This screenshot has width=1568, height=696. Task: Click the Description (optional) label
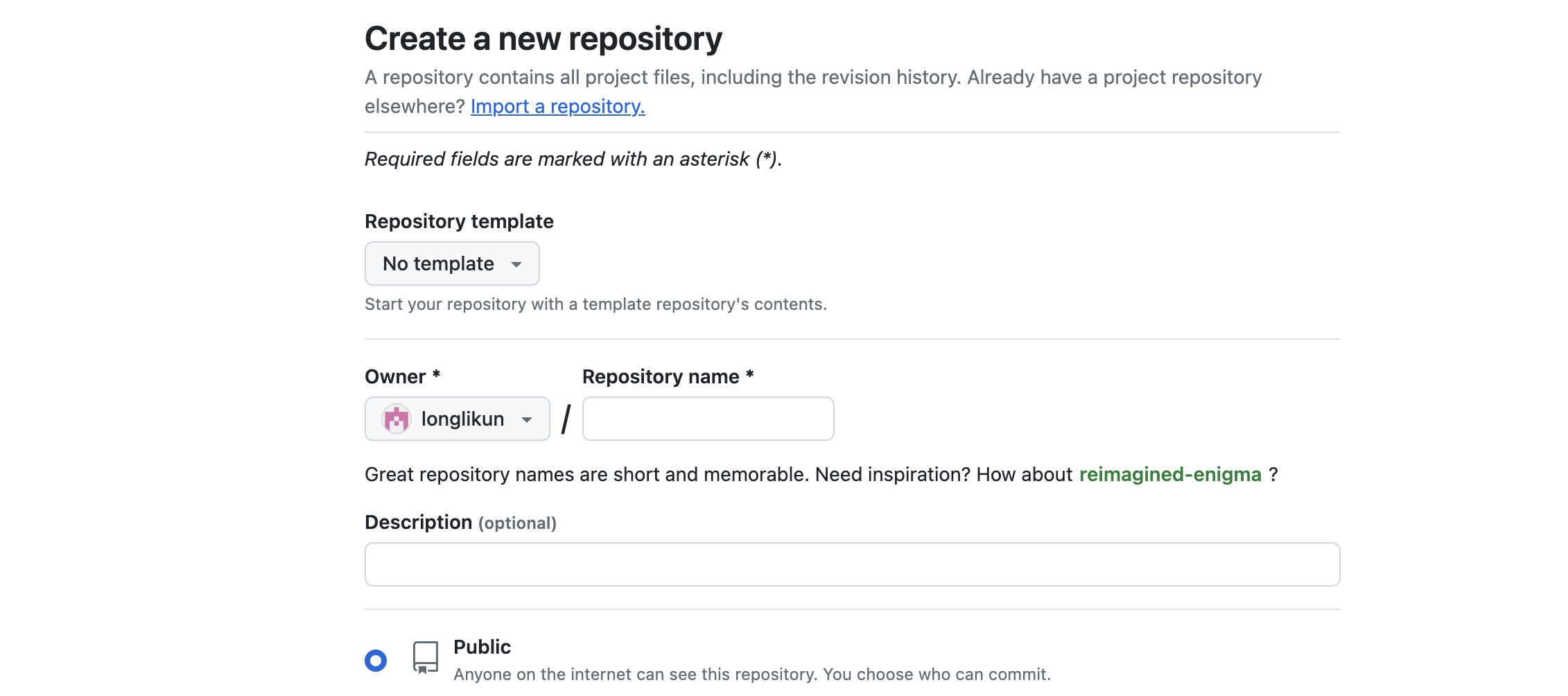[460, 522]
